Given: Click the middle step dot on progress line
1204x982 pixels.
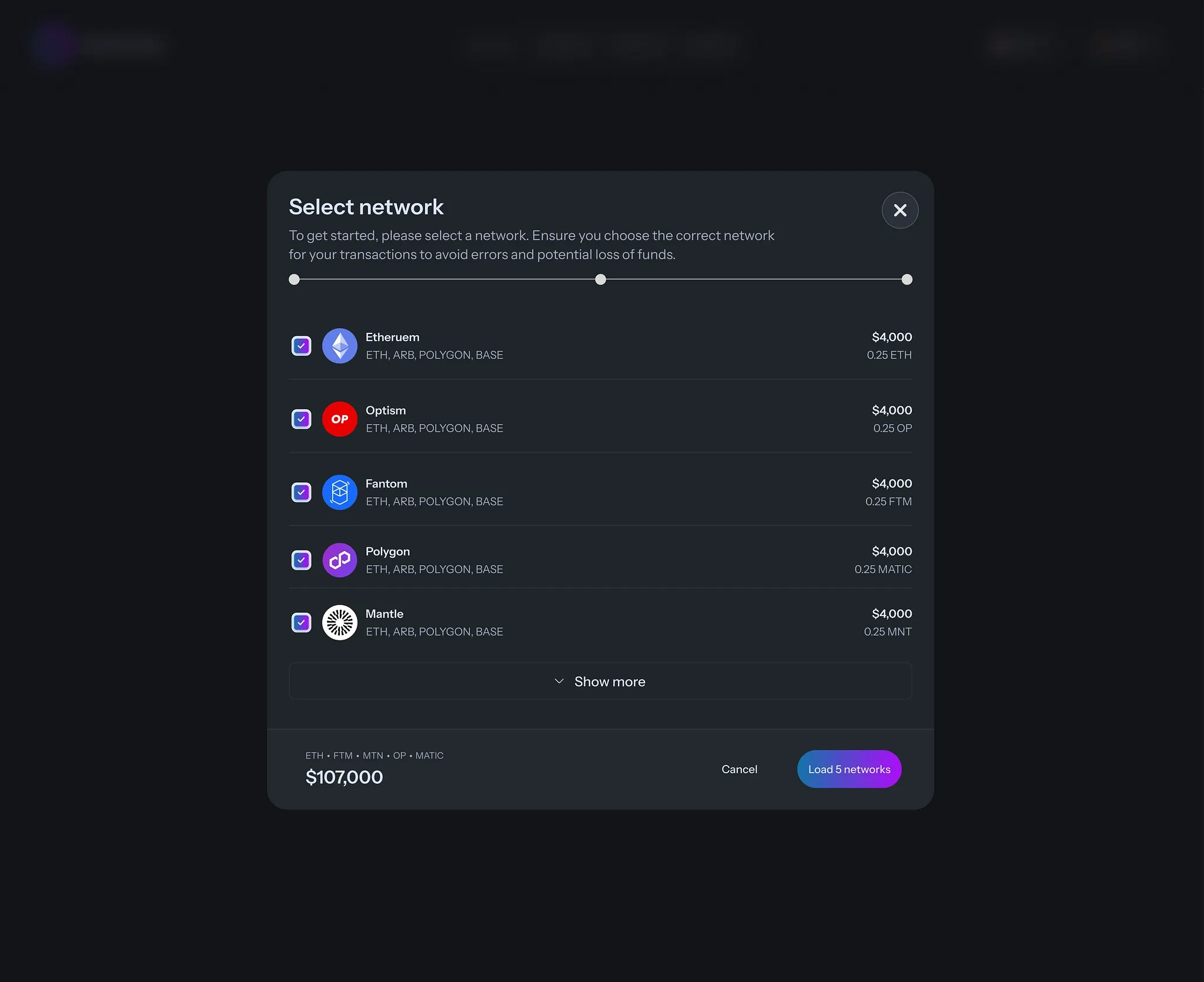Looking at the screenshot, I should pyautogui.click(x=600, y=279).
